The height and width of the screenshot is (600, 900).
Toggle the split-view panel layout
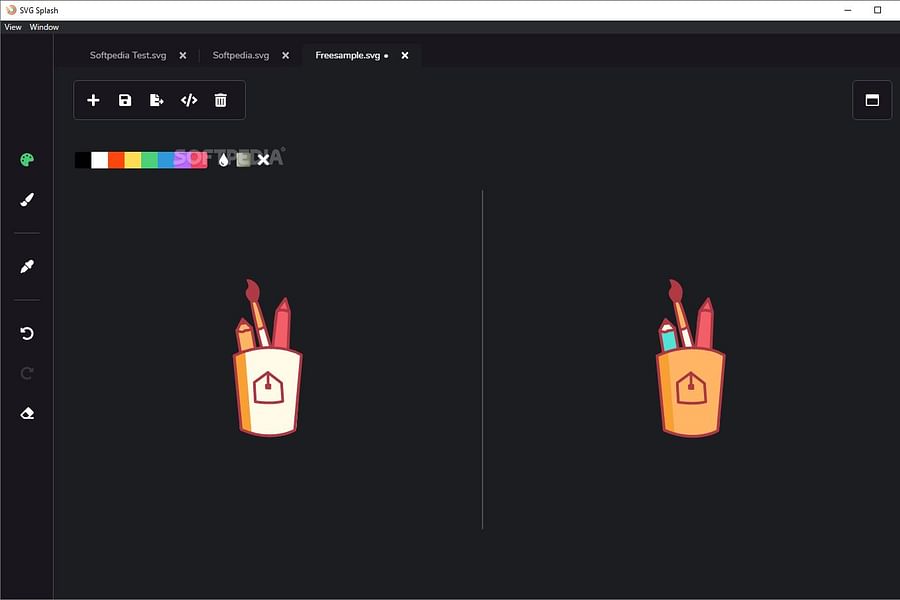pos(871,100)
